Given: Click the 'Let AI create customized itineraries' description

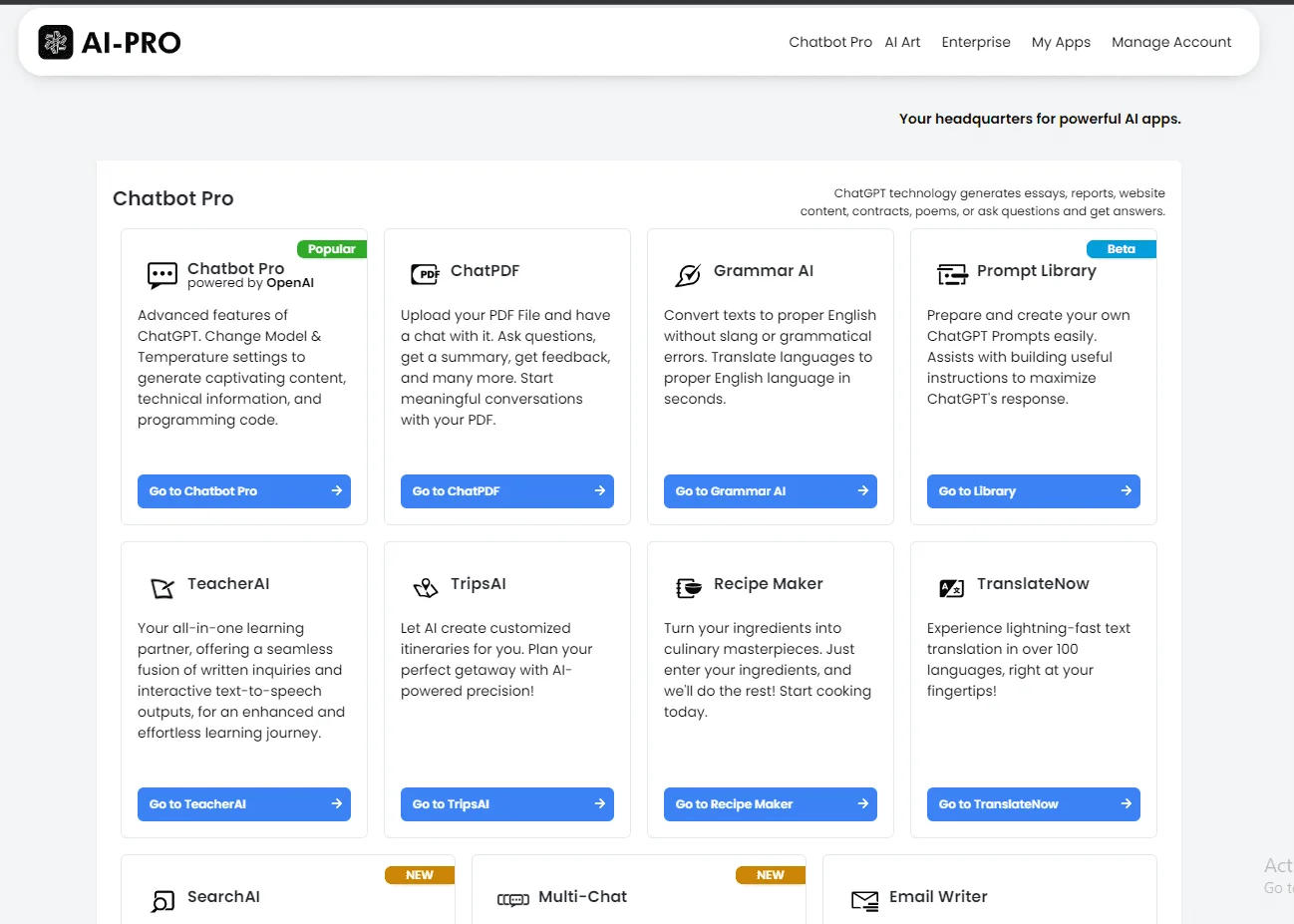Looking at the screenshot, I should [496, 660].
